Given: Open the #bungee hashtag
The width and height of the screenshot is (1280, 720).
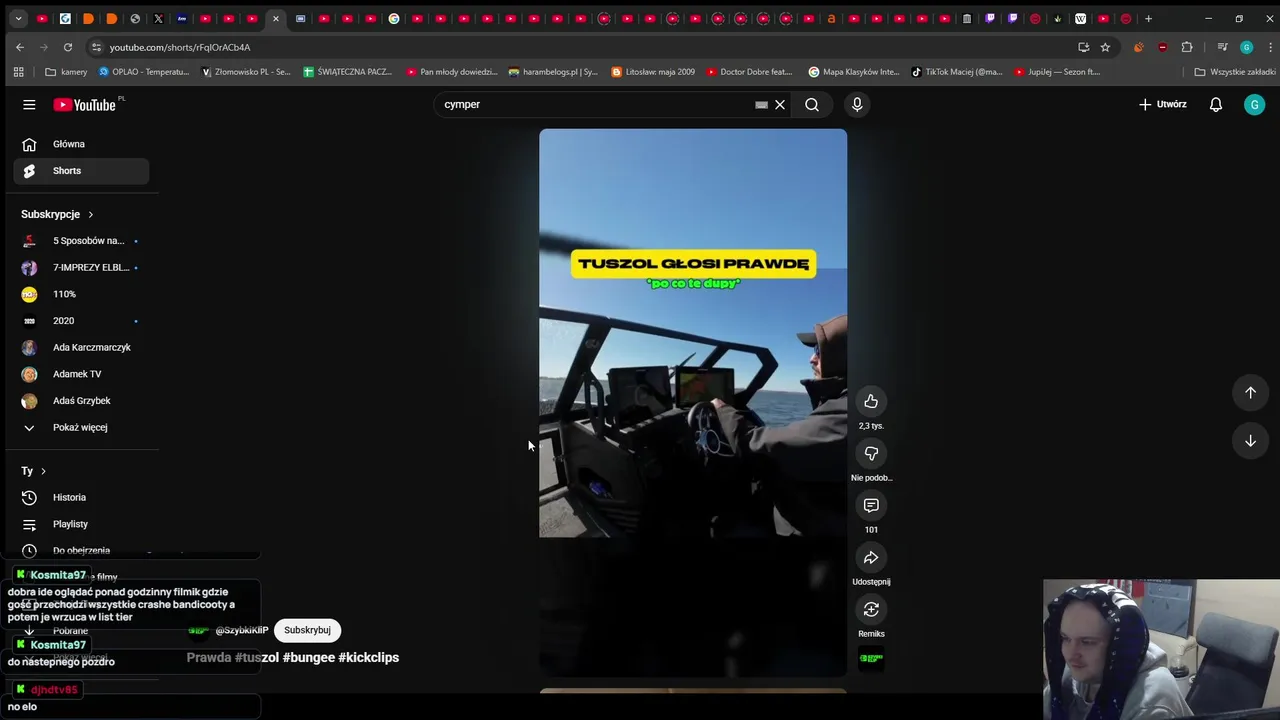Looking at the screenshot, I should point(309,657).
